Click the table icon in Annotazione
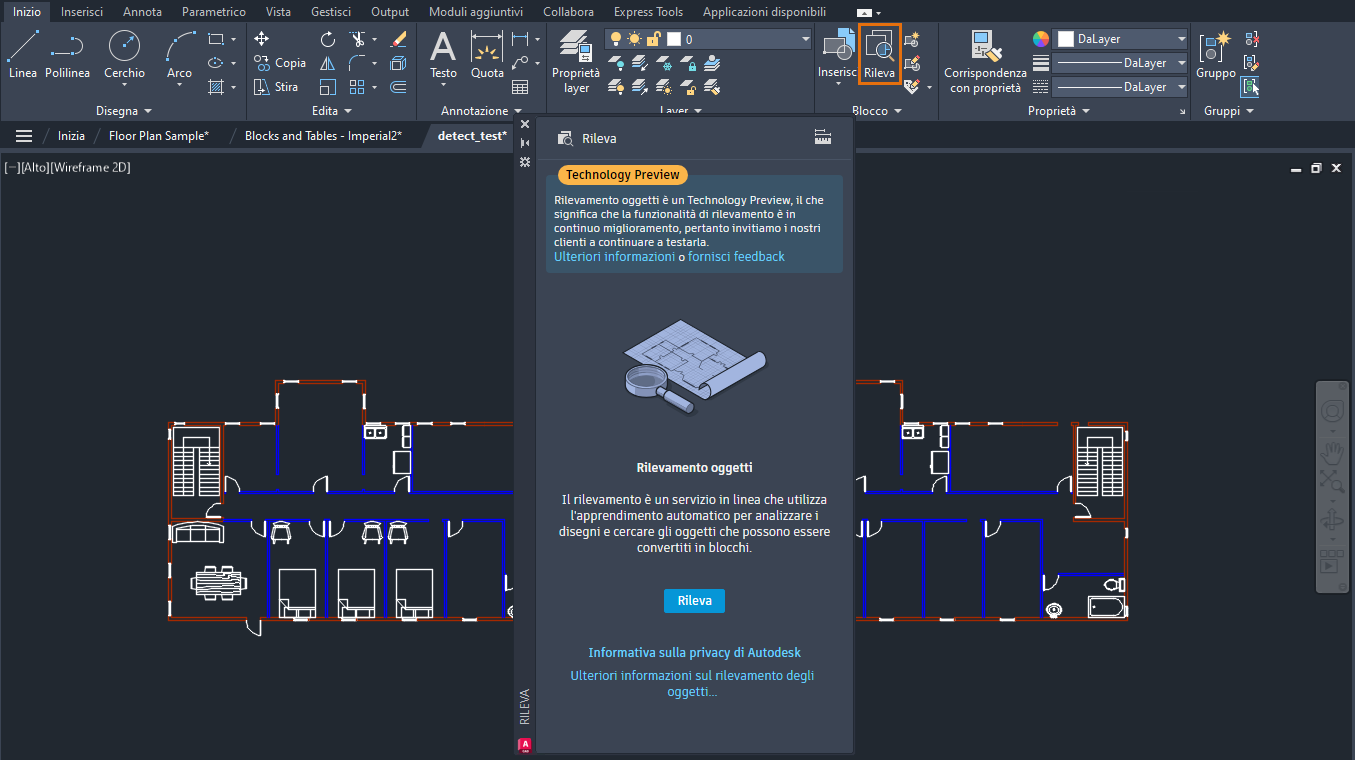The height and width of the screenshot is (760, 1355). pyautogui.click(x=519, y=87)
